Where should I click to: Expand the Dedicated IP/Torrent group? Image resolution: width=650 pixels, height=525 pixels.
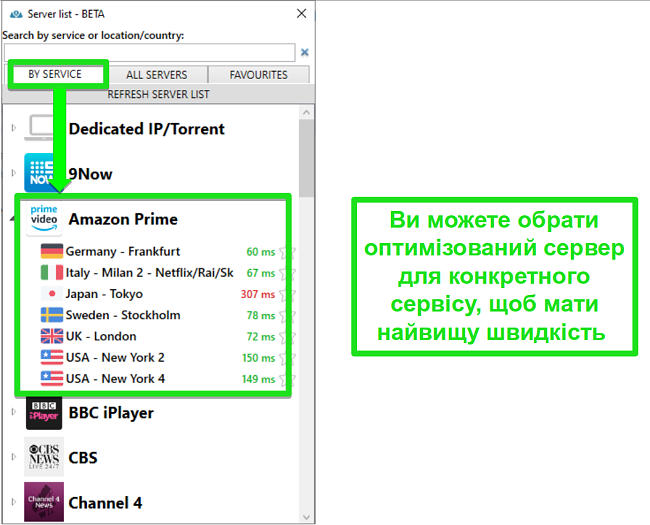[x=14, y=128]
